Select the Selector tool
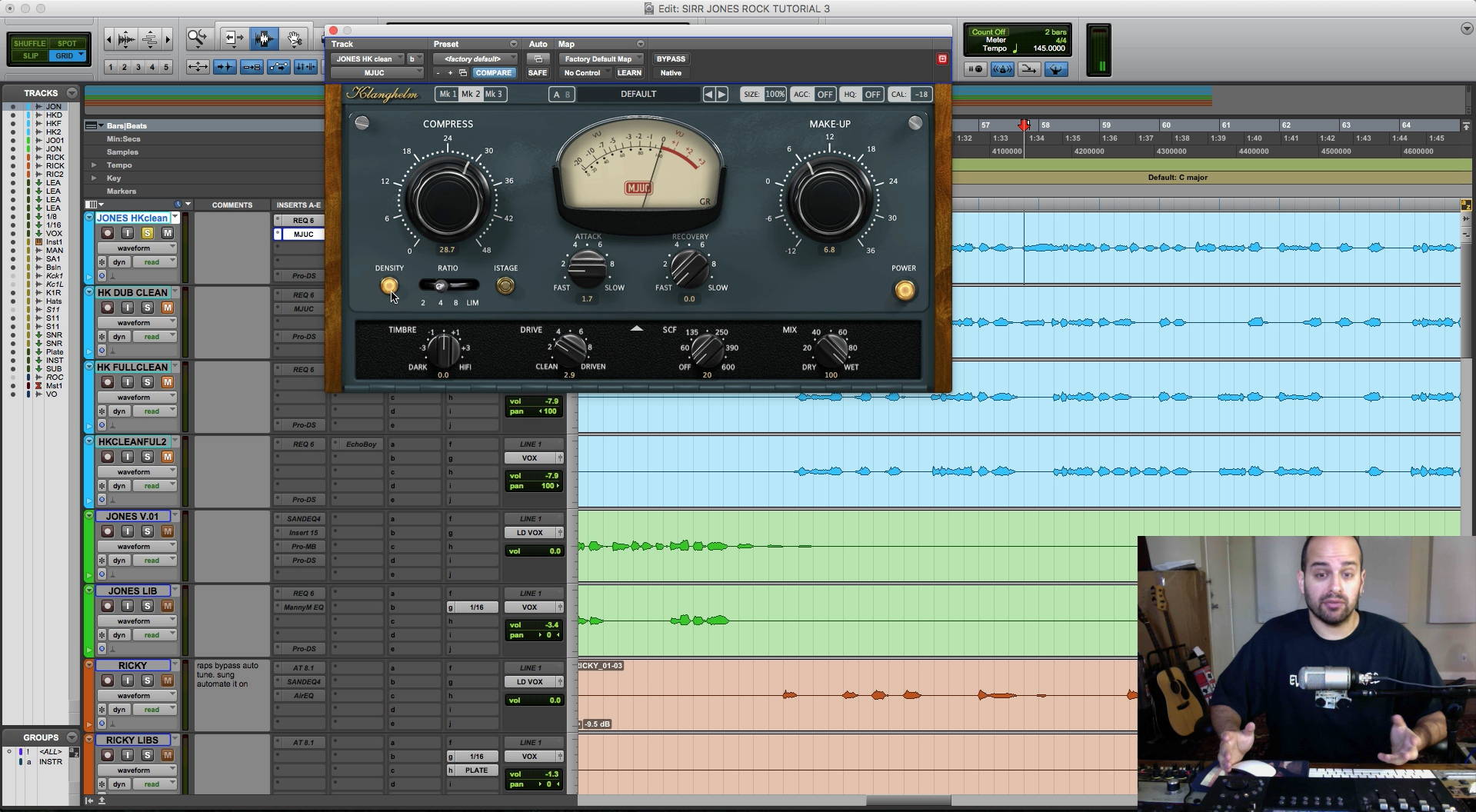This screenshot has width=1476, height=812. tap(264, 38)
